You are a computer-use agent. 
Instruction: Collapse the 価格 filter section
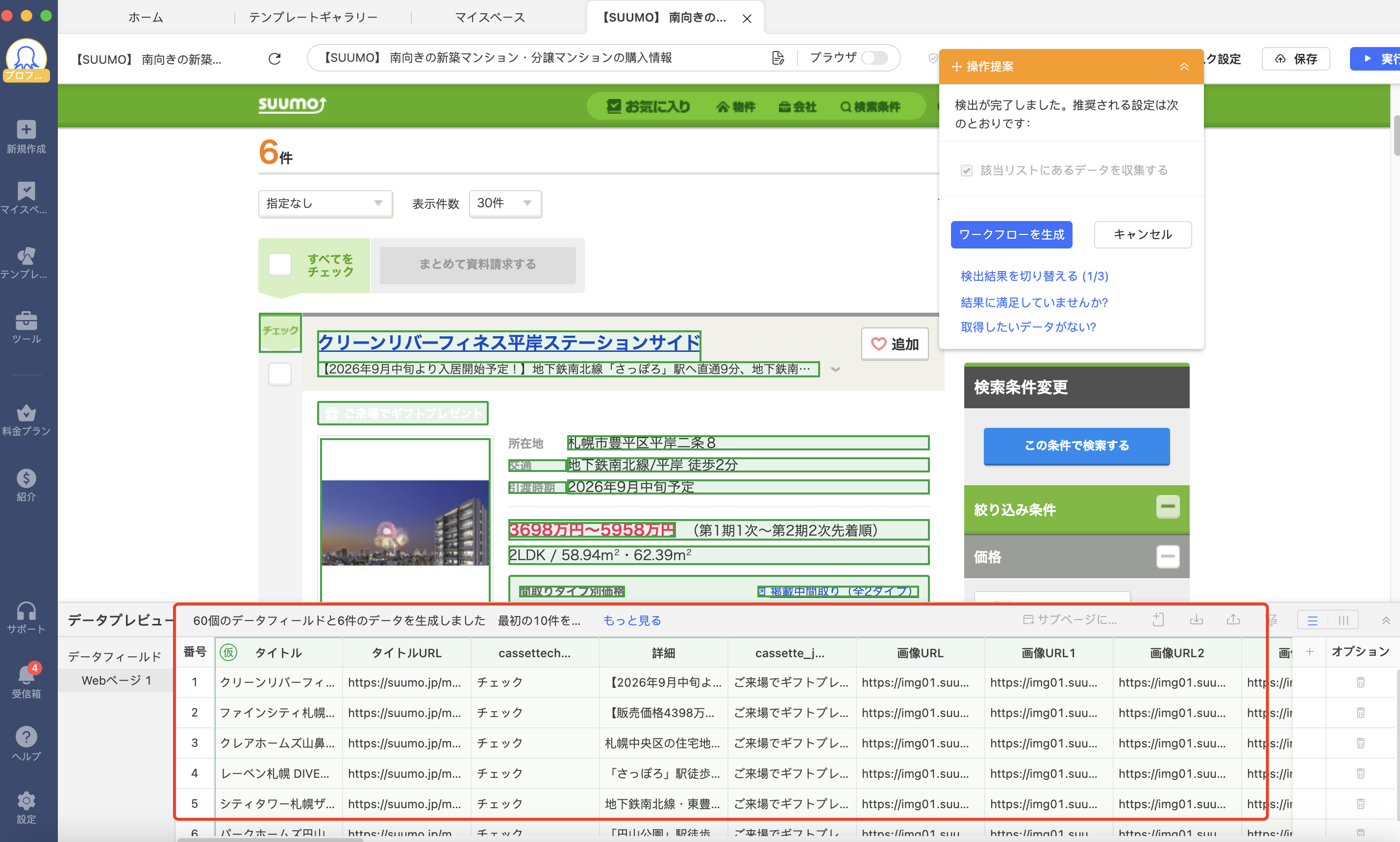[x=1168, y=557]
